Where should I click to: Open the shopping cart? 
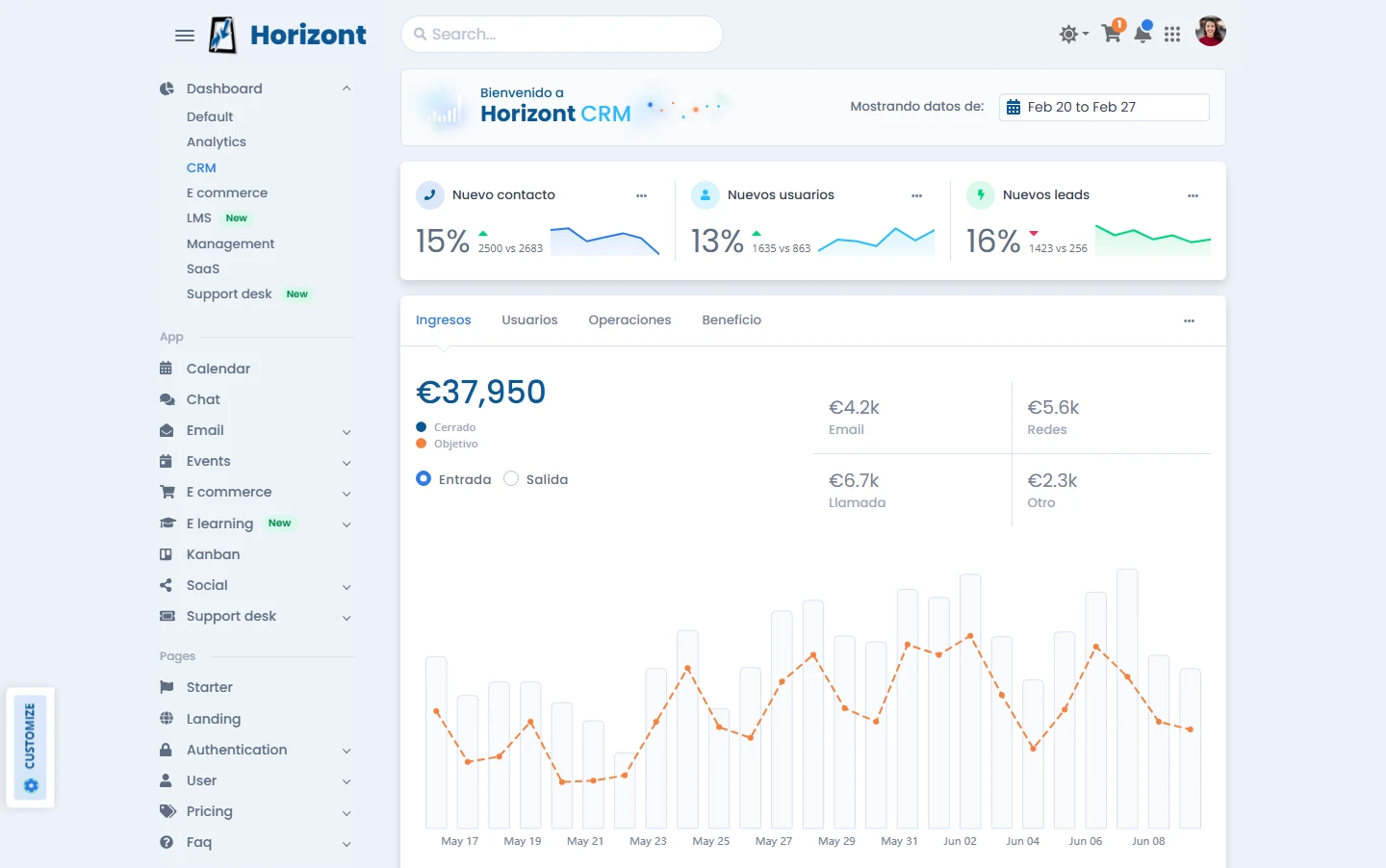(x=1112, y=33)
